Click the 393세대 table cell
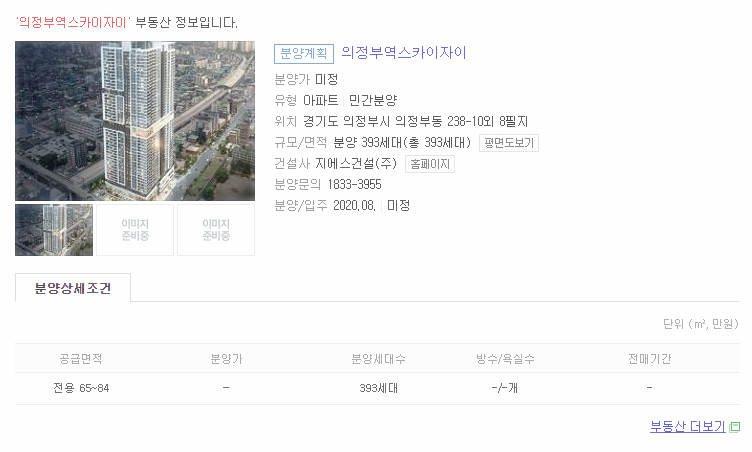 coord(378,388)
